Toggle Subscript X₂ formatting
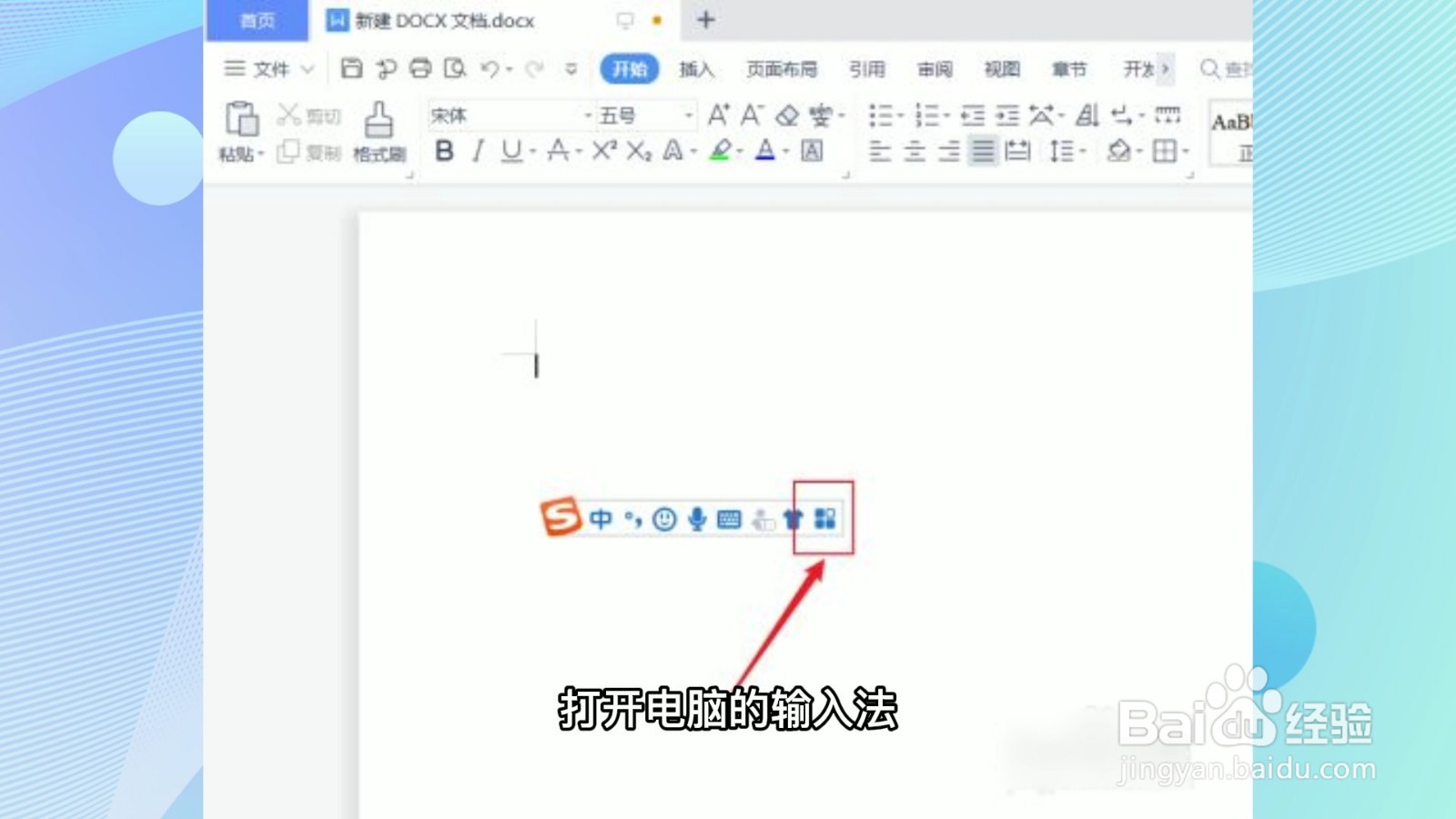Image resolution: width=1456 pixels, height=819 pixels. point(639,151)
